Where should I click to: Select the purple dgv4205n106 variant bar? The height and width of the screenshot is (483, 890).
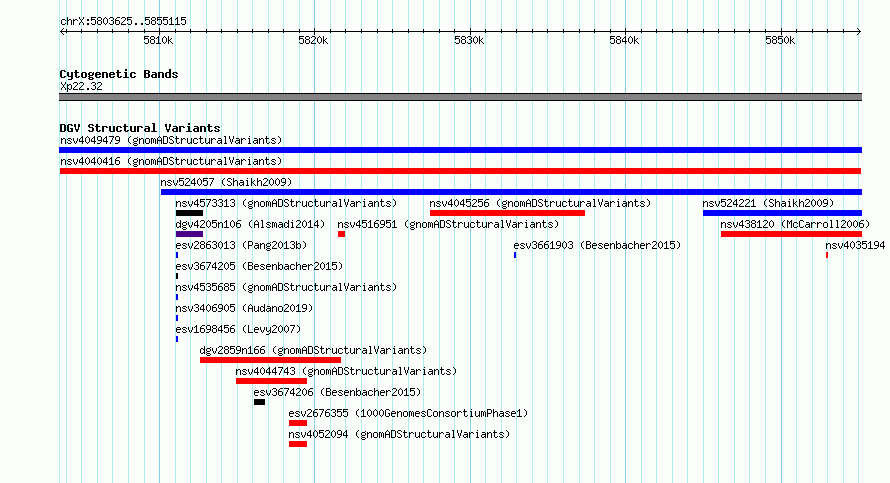[189, 234]
